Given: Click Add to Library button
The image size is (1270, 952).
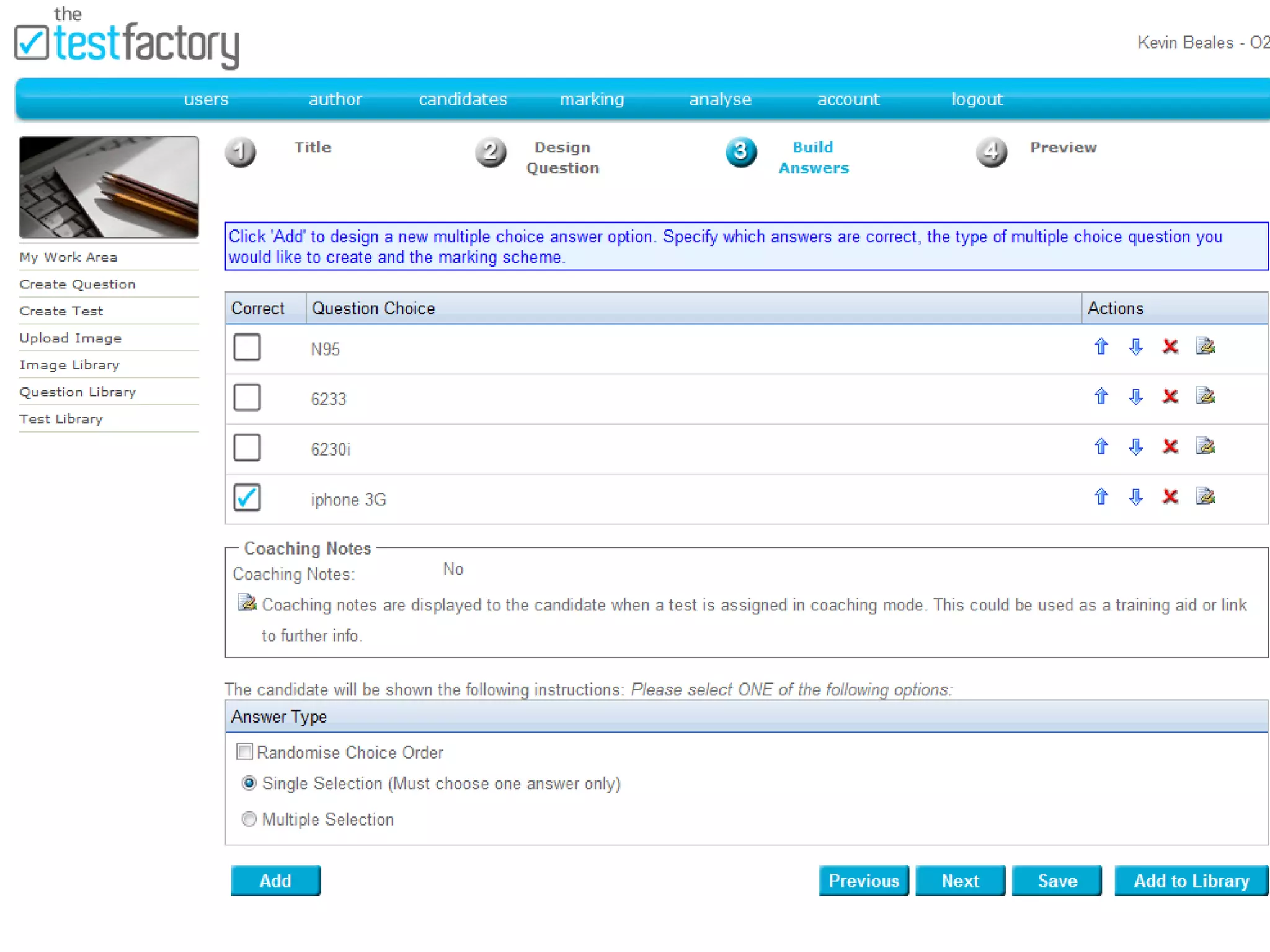Looking at the screenshot, I should [1191, 881].
